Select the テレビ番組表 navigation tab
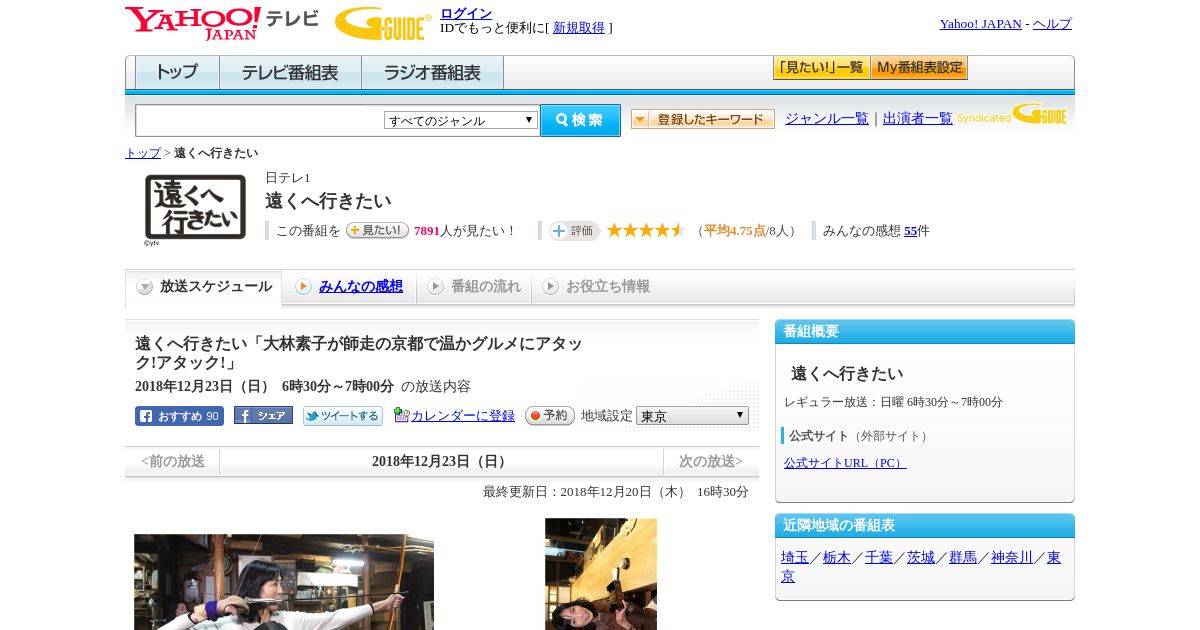 click(290, 73)
